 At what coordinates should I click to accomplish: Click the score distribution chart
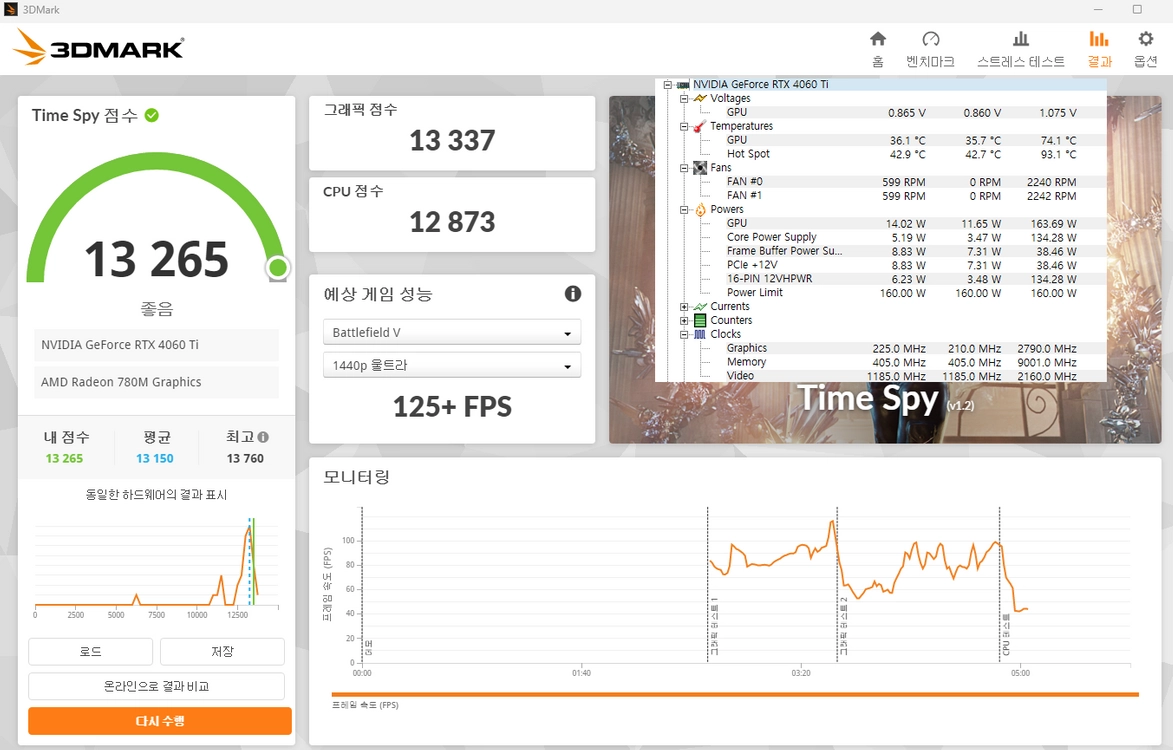pos(156,567)
